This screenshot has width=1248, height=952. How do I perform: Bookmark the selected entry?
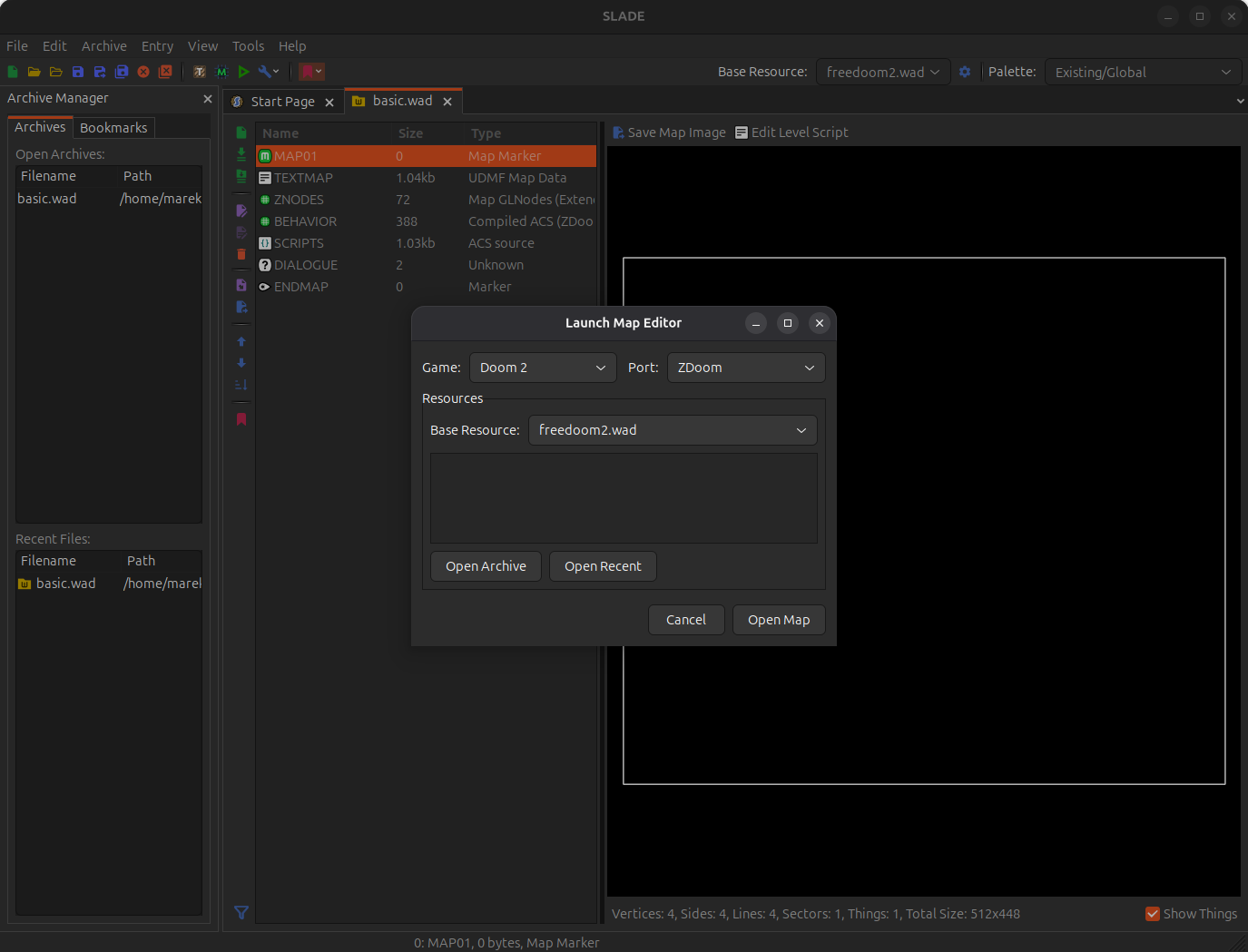(241, 419)
